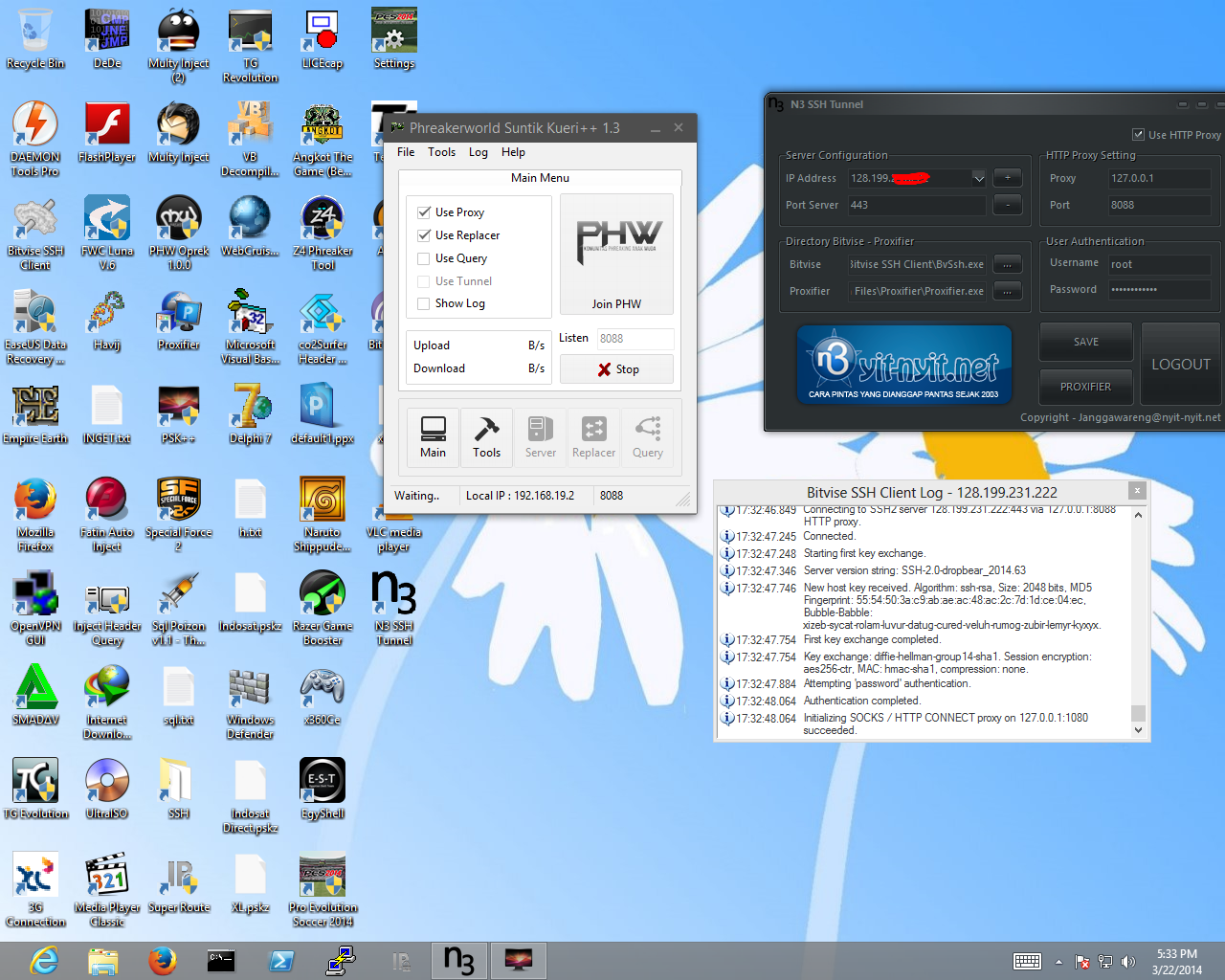Click the volume icon in system tray
Viewport: 1225px width, 980px height.
tap(1127, 962)
